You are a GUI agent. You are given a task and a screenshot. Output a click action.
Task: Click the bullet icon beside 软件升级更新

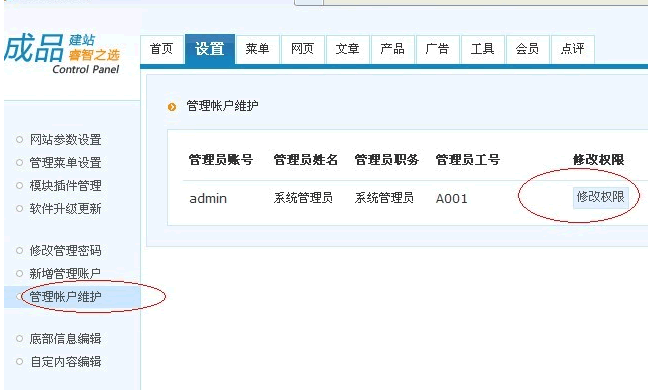[19, 209]
